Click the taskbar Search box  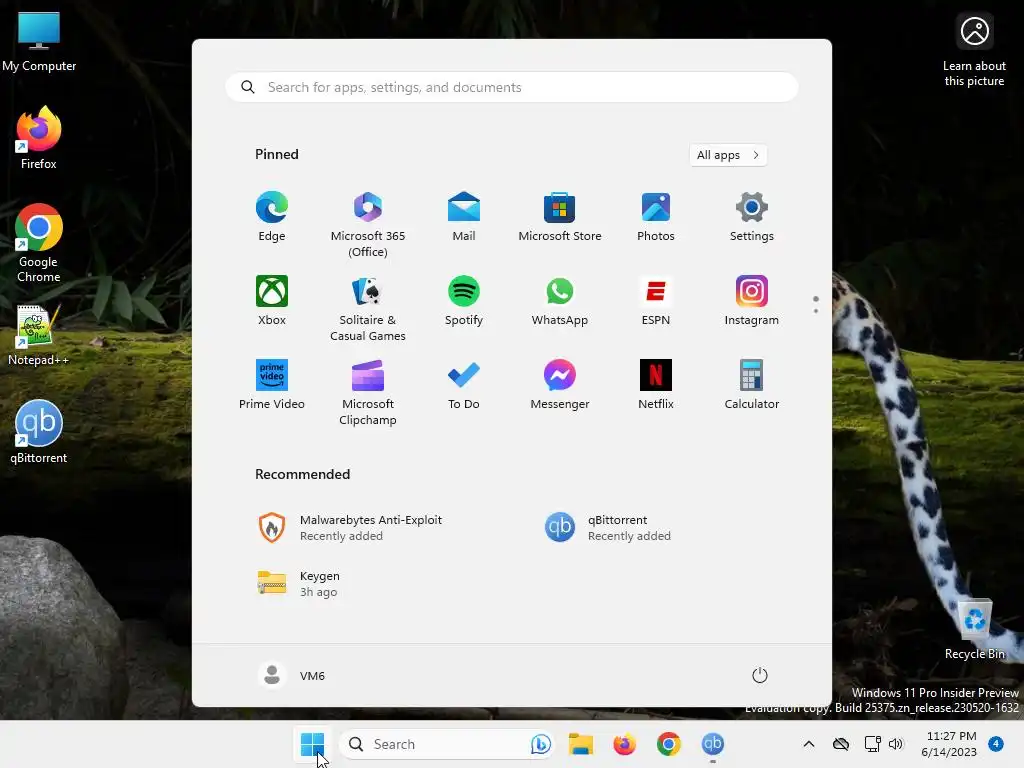(447, 744)
